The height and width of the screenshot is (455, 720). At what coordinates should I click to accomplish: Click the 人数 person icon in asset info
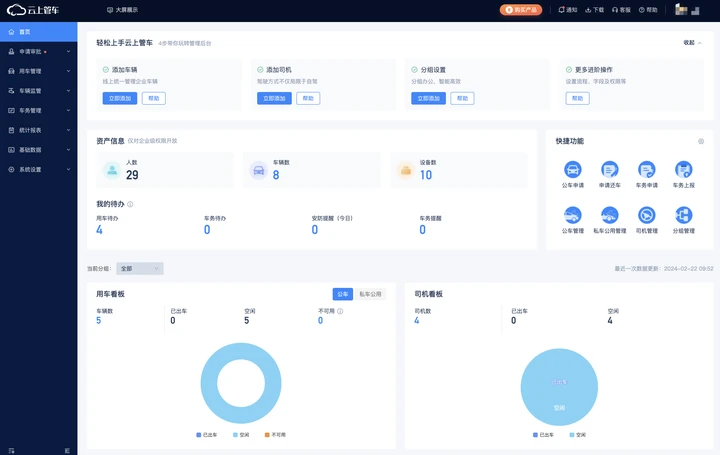[x=112, y=170]
